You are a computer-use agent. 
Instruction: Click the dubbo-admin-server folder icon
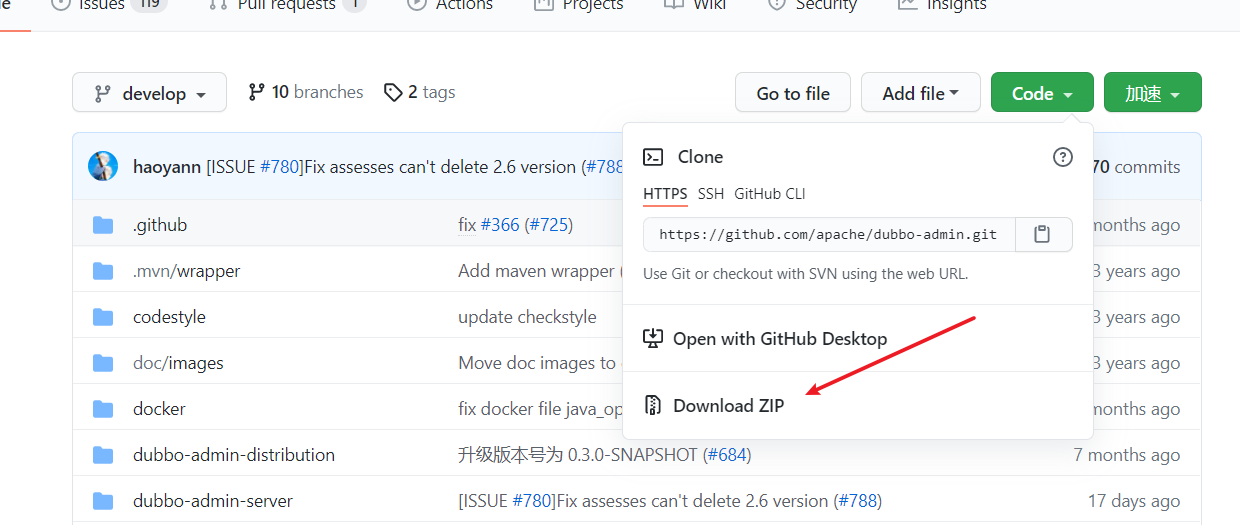(x=103, y=501)
